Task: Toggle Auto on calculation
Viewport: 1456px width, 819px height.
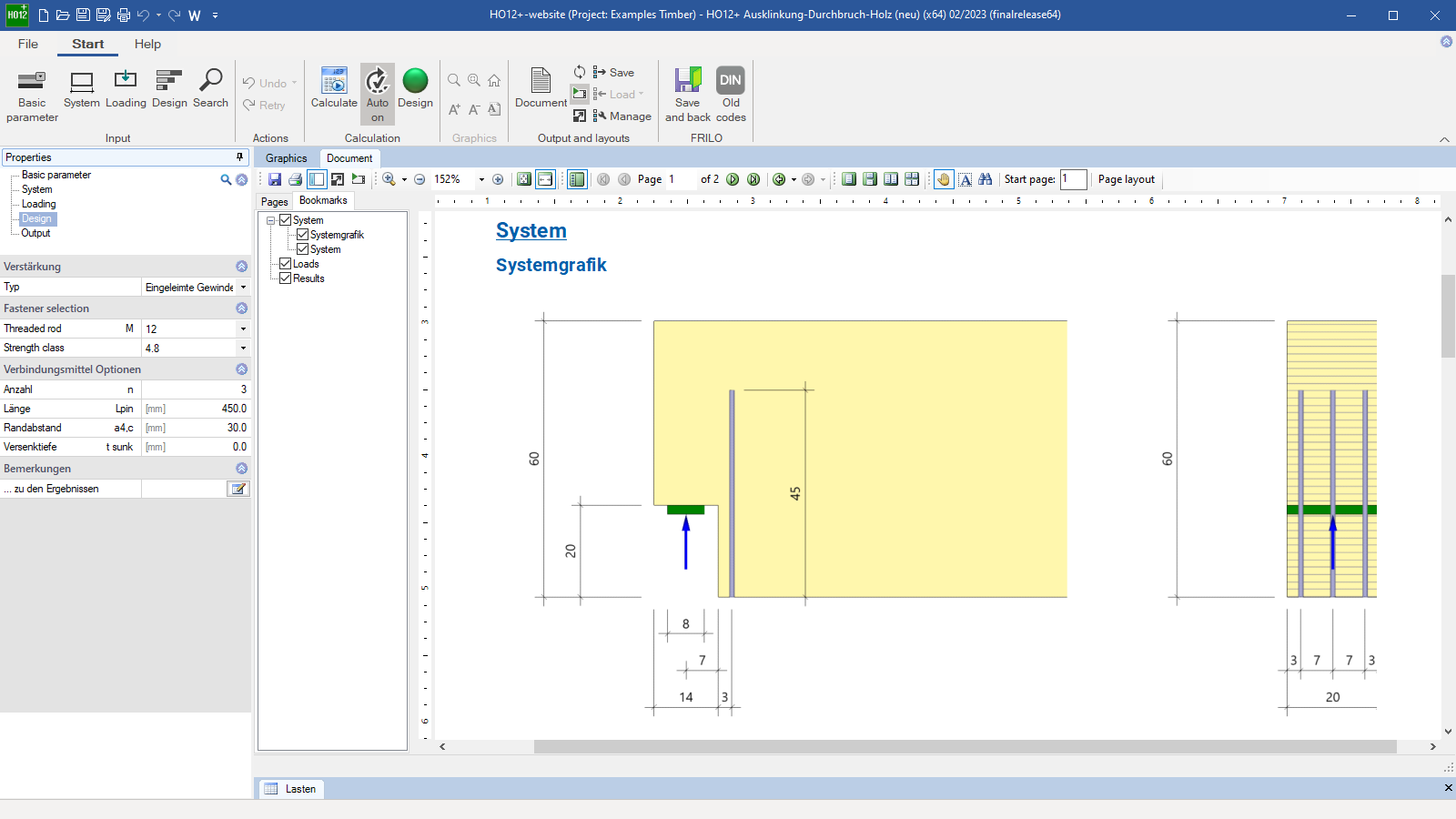Action: pos(378,95)
